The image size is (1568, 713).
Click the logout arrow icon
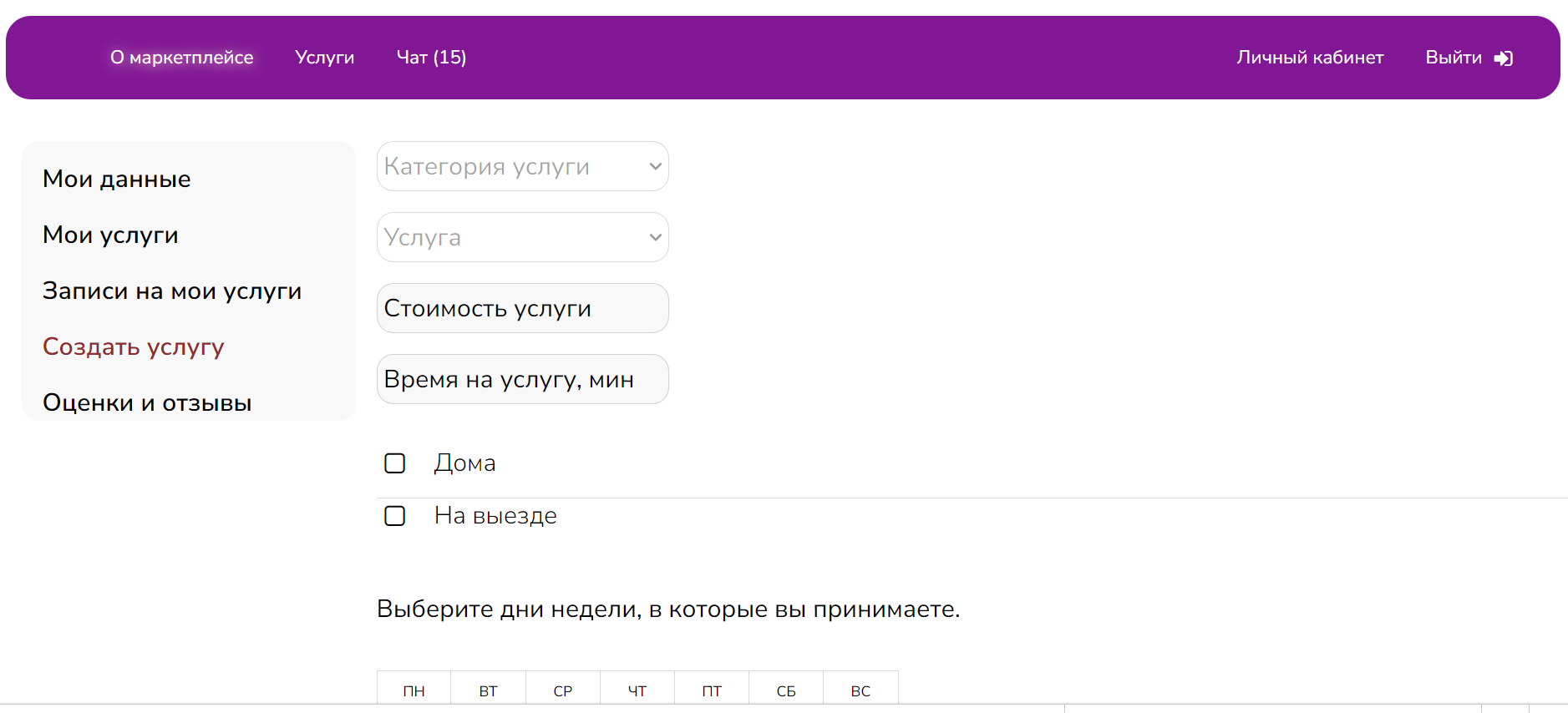1503,58
